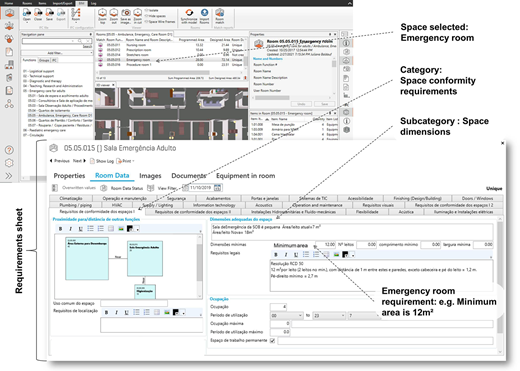Viewport: 520px width, 371px height.
Task: Click Show Log icon in room window
Action: pyautogui.click(x=92, y=161)
